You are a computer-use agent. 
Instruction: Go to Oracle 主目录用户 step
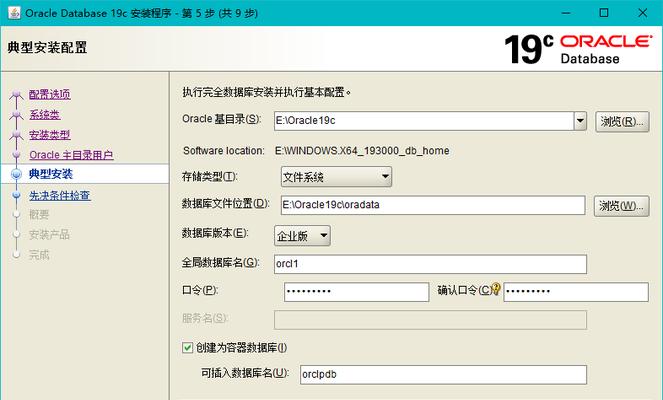(71, 155)
